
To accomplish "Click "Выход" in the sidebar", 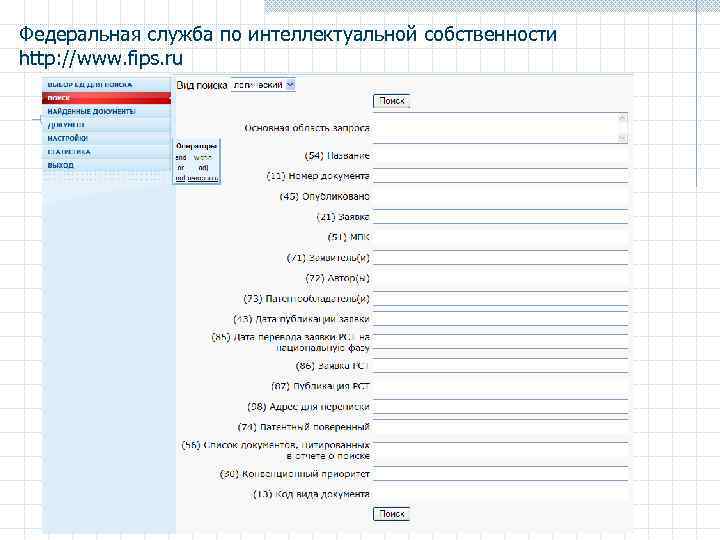I will pos(106,165).
